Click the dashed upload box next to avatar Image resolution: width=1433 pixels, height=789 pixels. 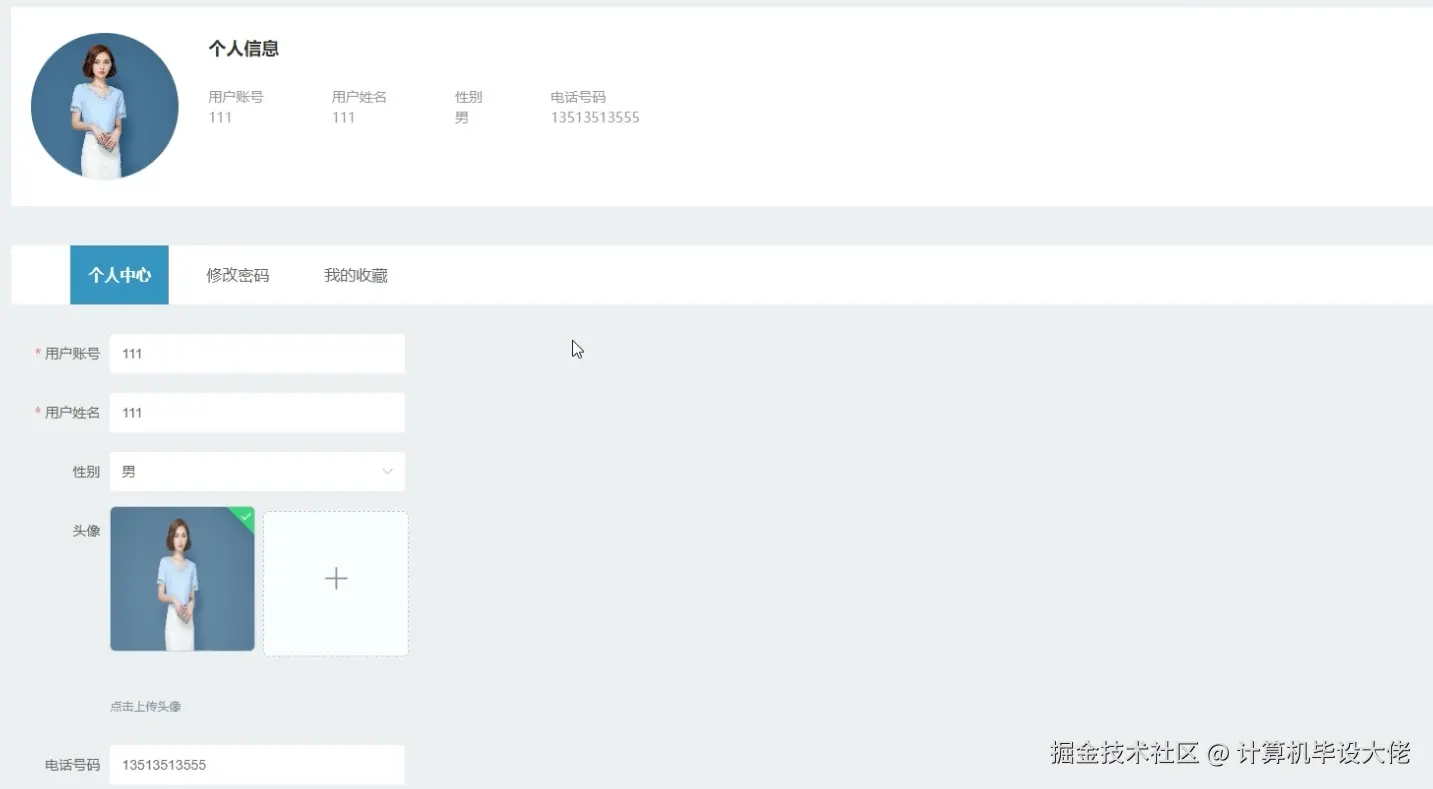click(335, 580)
